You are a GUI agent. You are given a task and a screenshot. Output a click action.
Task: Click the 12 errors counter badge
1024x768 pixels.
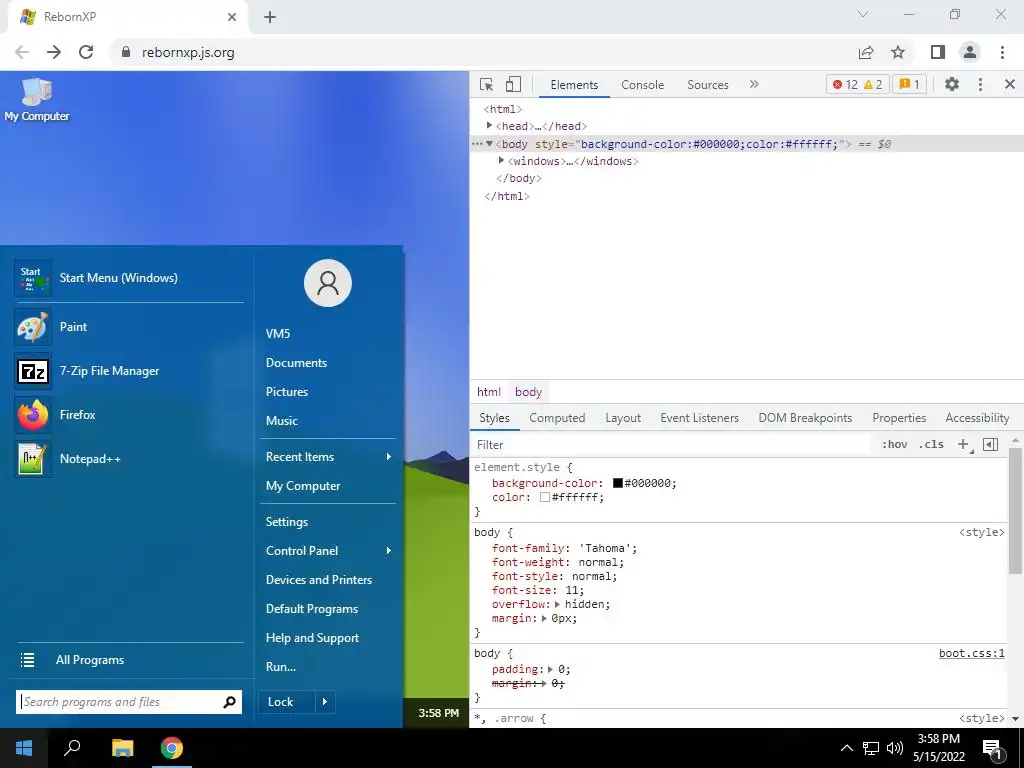tap(844, 84)
